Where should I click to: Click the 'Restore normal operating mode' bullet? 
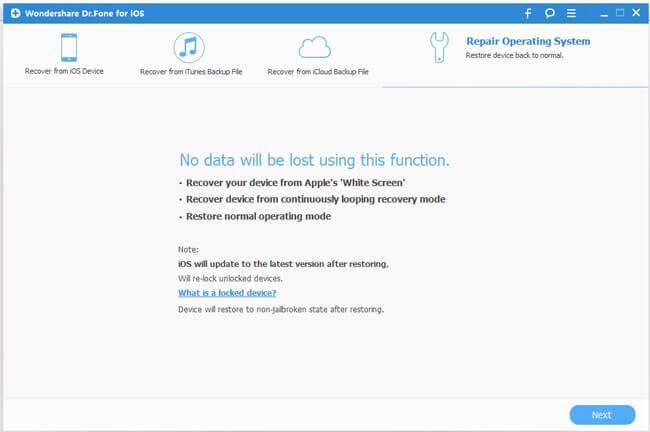coord(258,216)
